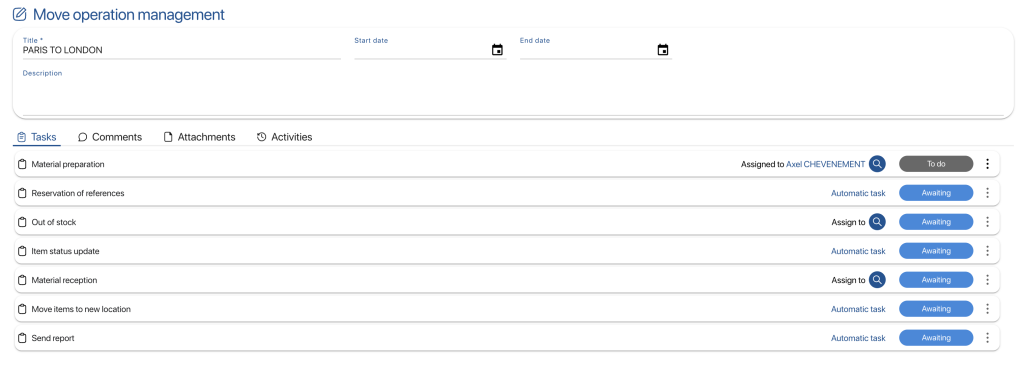
Task: Open the Start date calendar picker
Action: coord(497,50)
